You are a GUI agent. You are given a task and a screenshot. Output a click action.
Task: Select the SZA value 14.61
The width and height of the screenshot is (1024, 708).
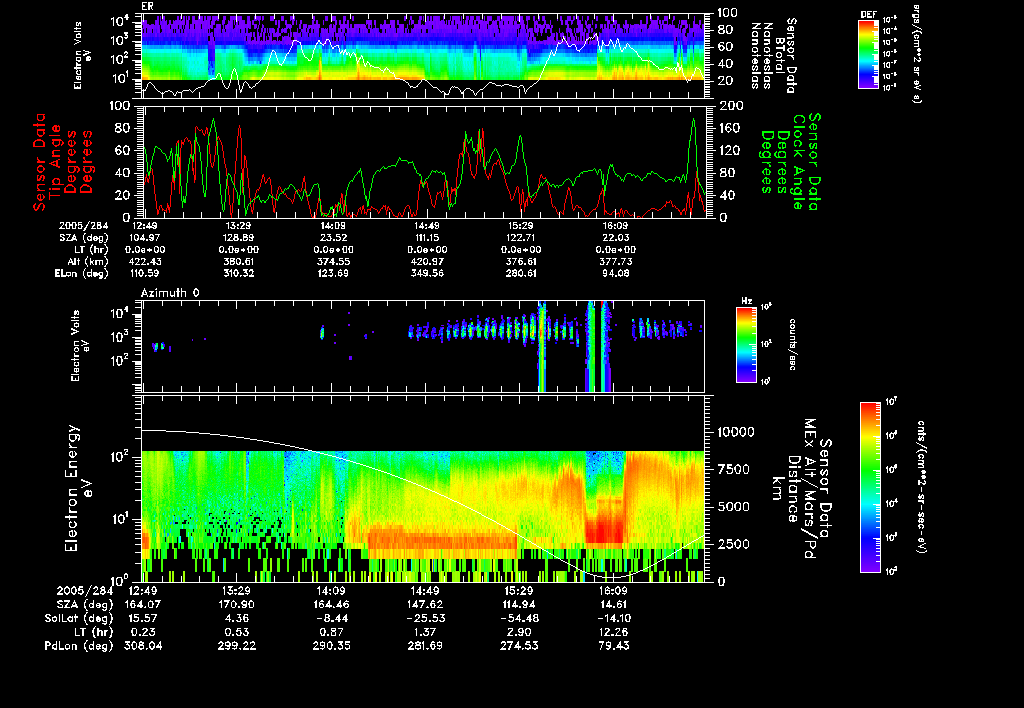613,604
